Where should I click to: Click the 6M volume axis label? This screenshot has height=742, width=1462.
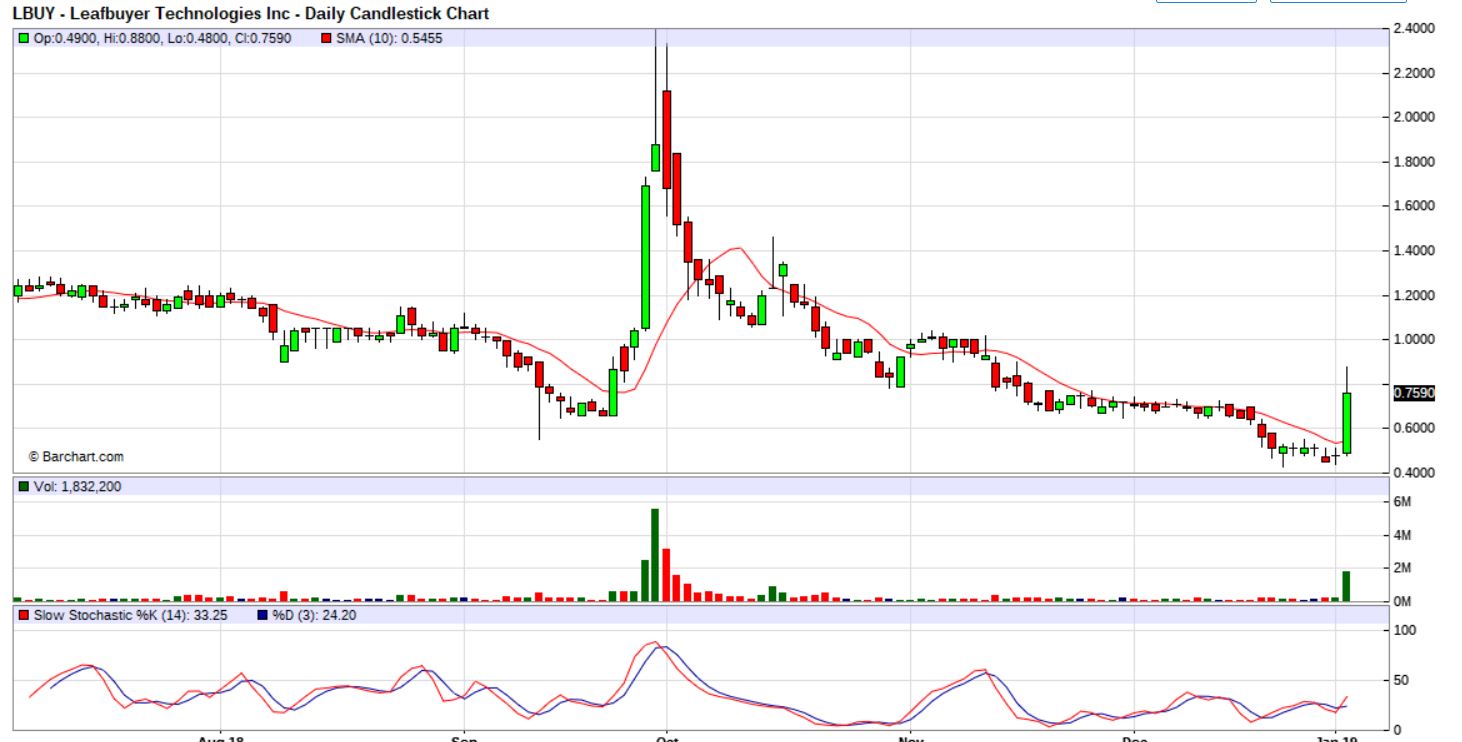coord(1402,503)
